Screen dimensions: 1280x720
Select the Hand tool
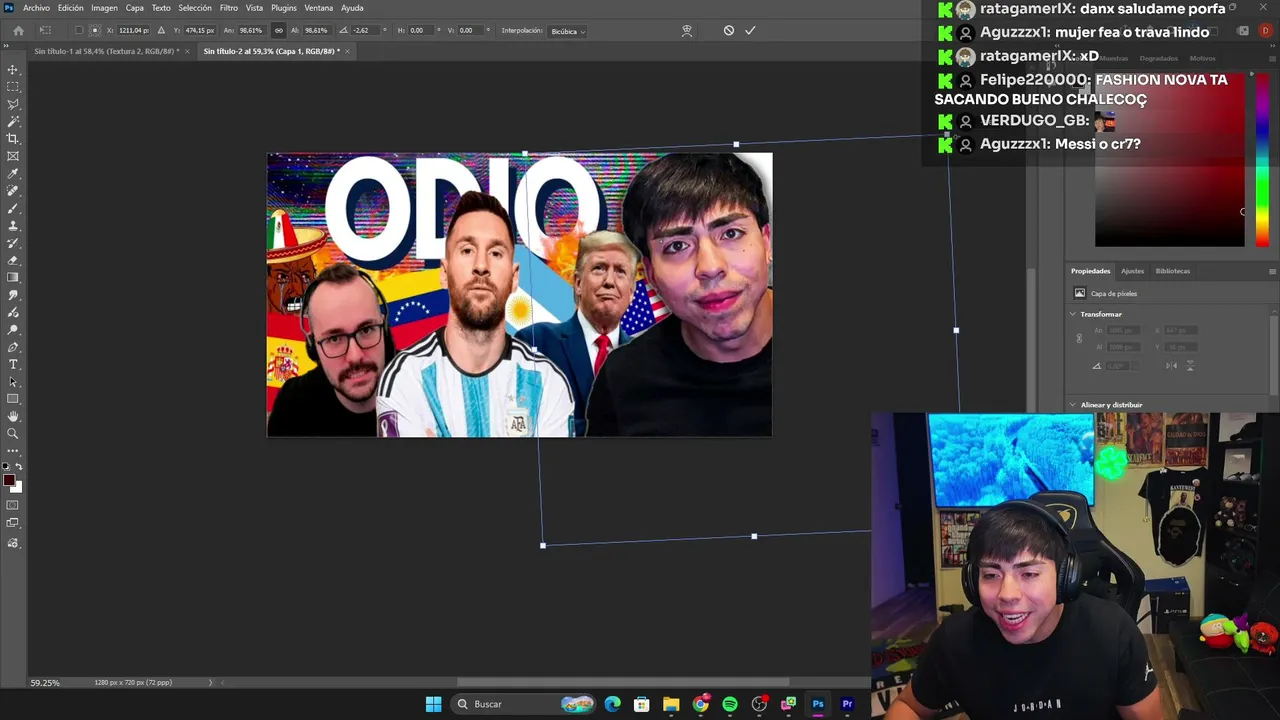coord(13,416)
